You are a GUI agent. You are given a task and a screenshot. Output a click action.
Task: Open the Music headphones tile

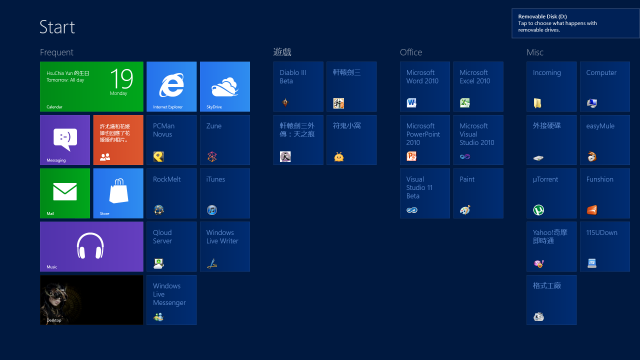(91, 247)
